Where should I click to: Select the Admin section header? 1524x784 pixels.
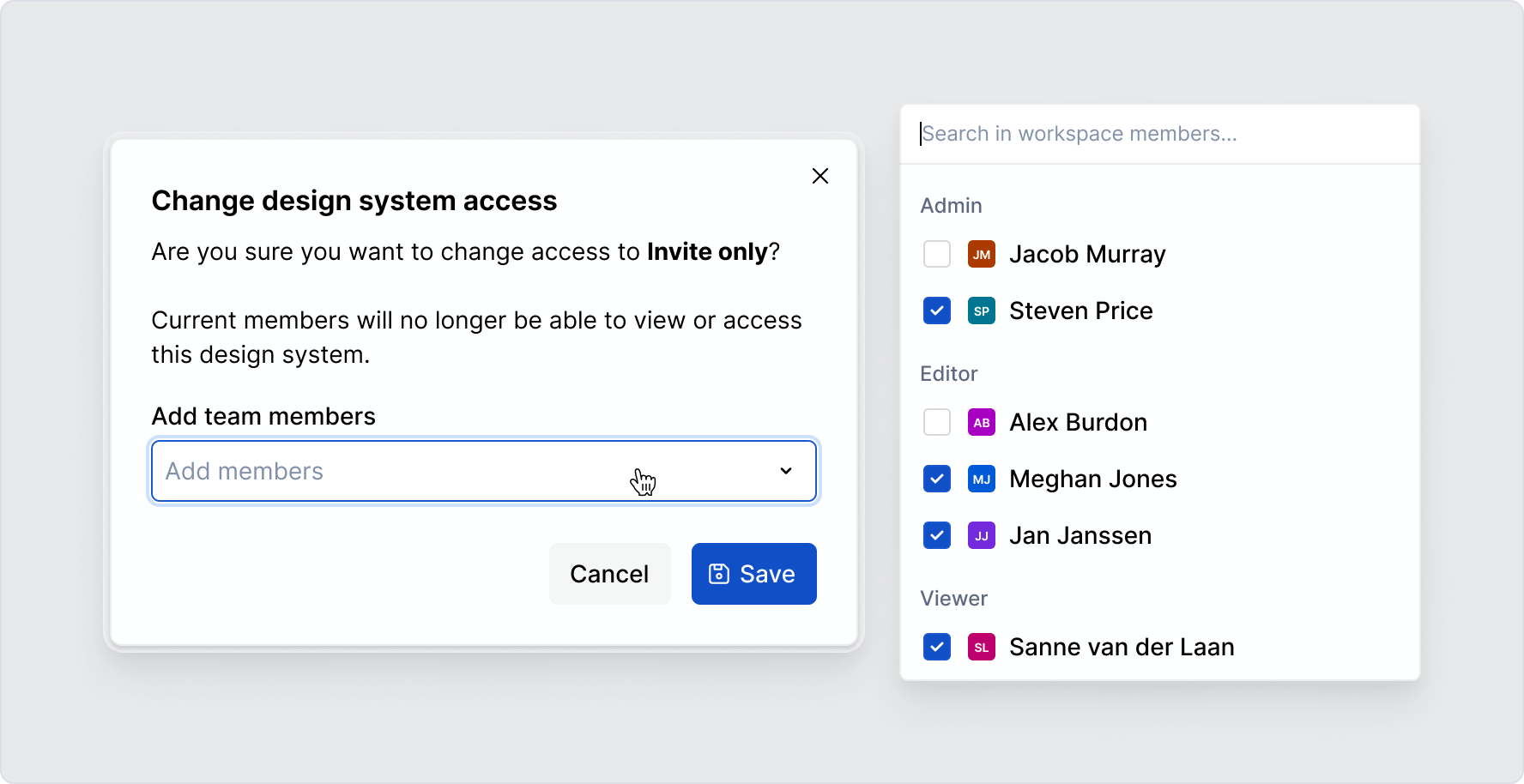click(951, 205)
